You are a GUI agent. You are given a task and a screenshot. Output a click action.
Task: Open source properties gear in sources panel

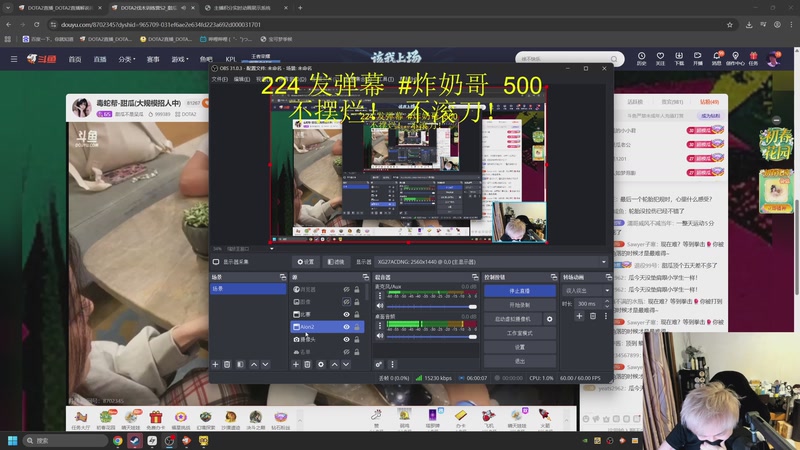[321, 364]
